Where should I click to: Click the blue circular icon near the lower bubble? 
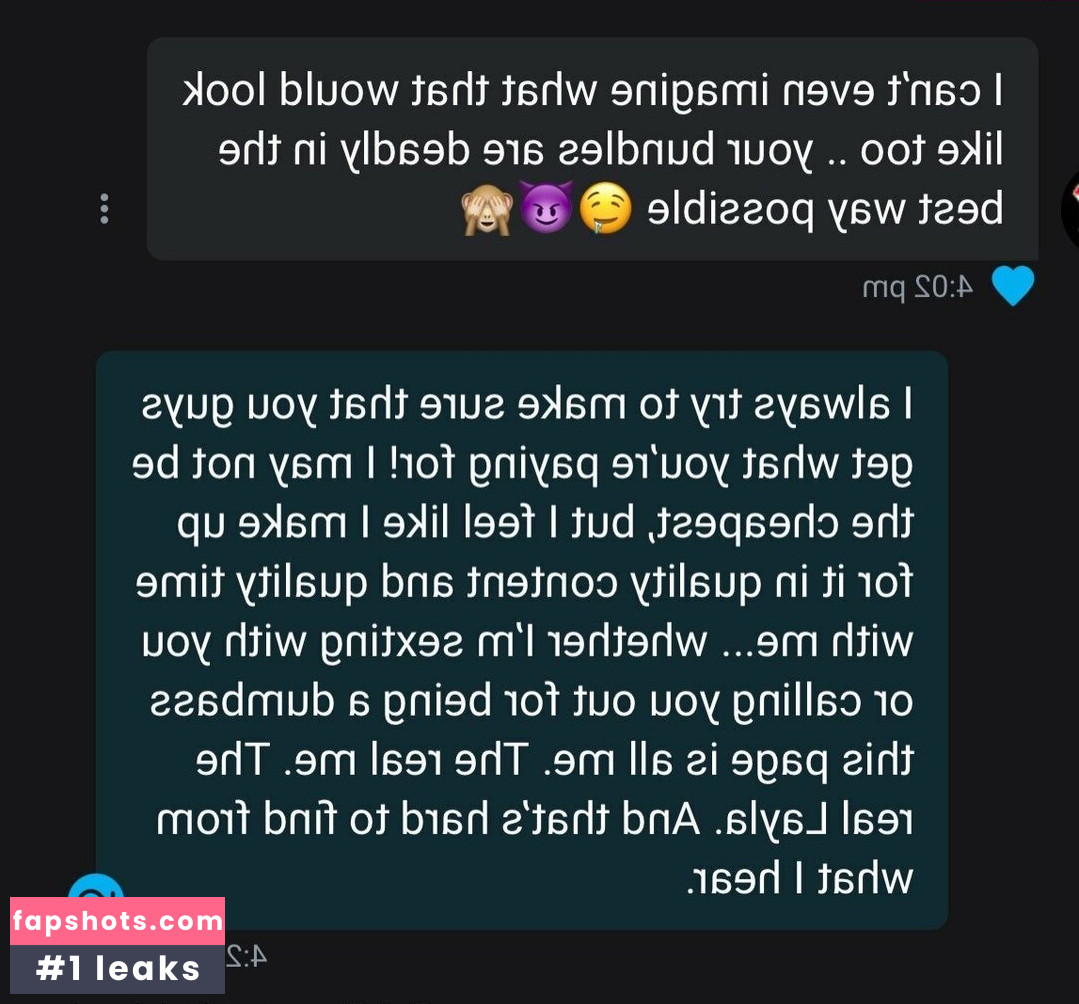point(96,886)
